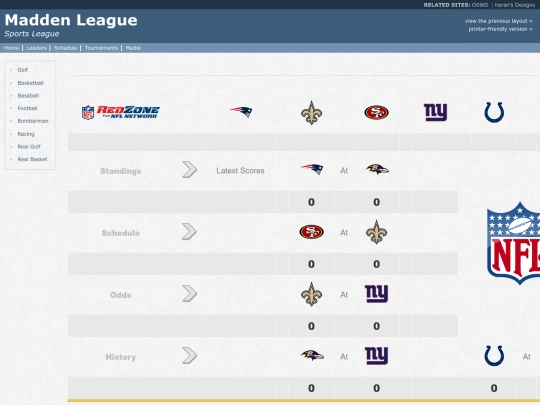Click Colts horseshoe logo in History row
Viewport: 540px width, 405px height.
pyautogui.click(x=494, y=356)
